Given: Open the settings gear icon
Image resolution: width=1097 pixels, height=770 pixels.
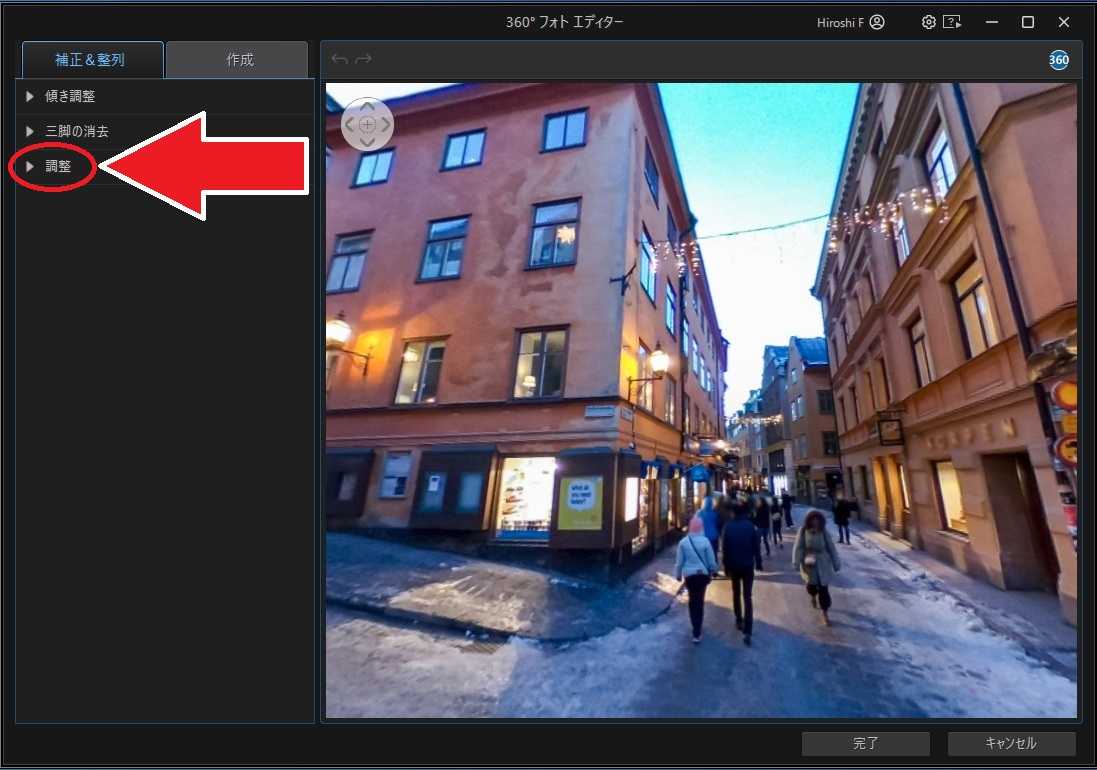Looking at the screenshot, I should pyautogui.click(x=928, y=21).
